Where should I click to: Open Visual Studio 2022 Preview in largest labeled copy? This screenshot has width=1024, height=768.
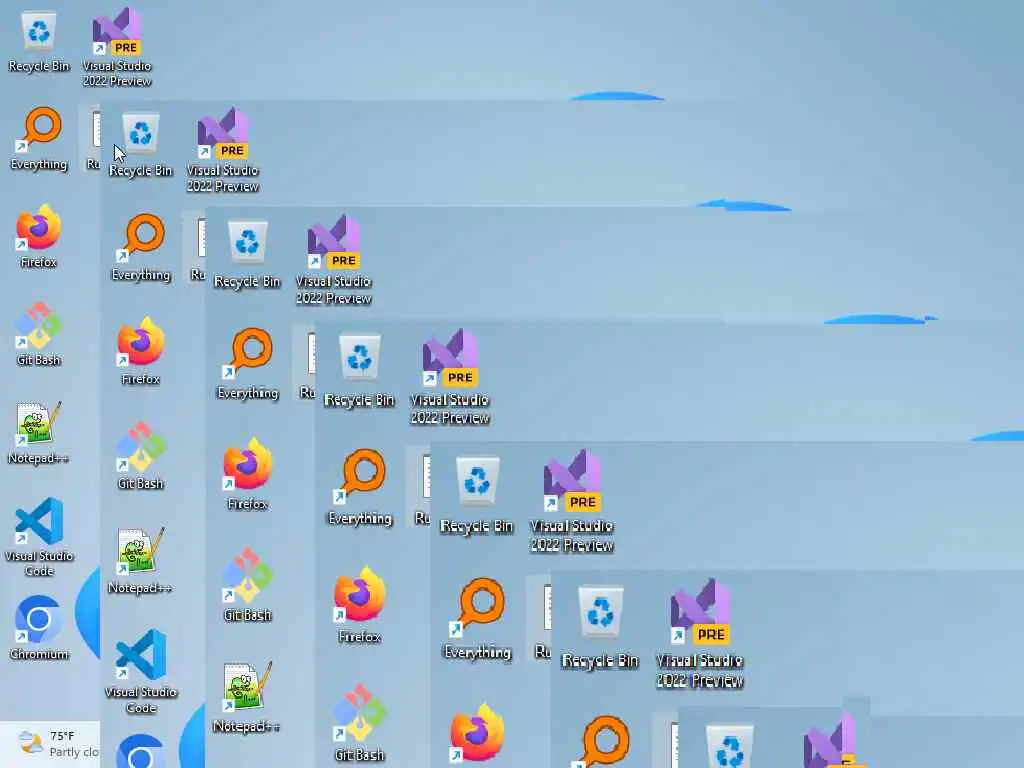(x=699, y=633)
